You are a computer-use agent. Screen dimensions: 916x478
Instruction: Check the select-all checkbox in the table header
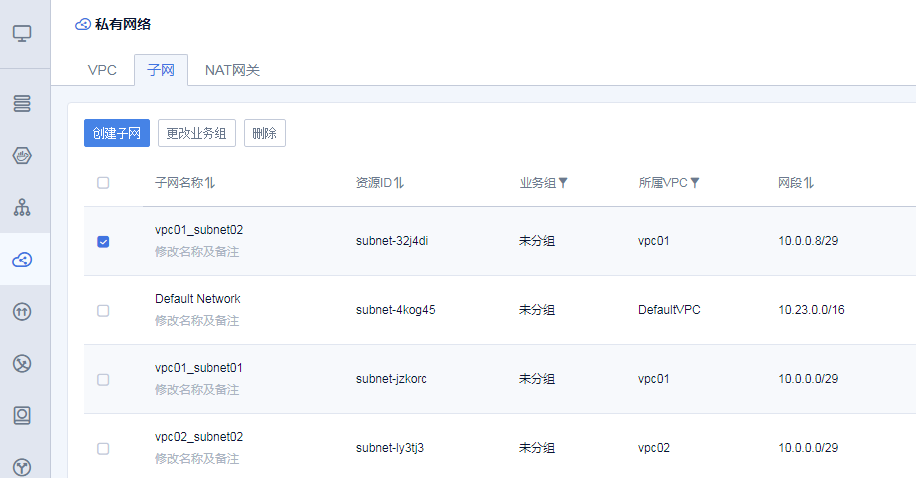(103, 183)
